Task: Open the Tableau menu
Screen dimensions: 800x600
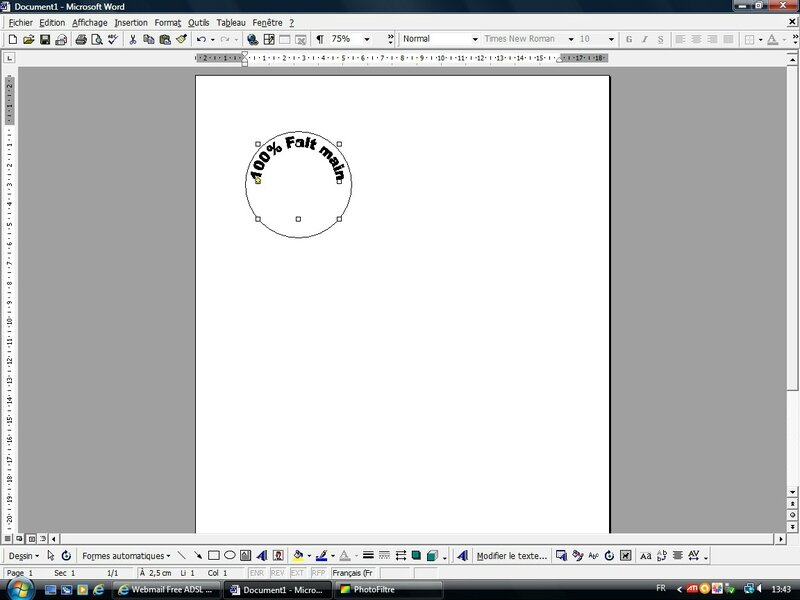Action: click(231, 22)
